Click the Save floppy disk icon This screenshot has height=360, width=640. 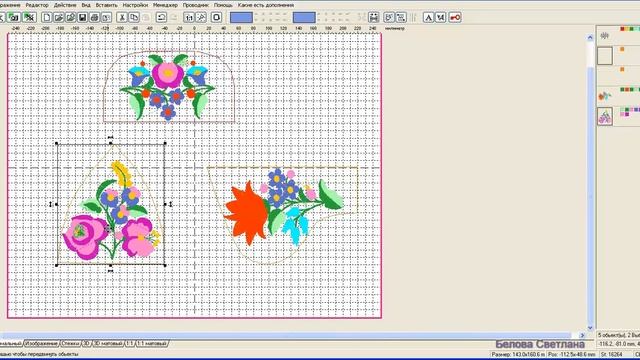[82, 17]
